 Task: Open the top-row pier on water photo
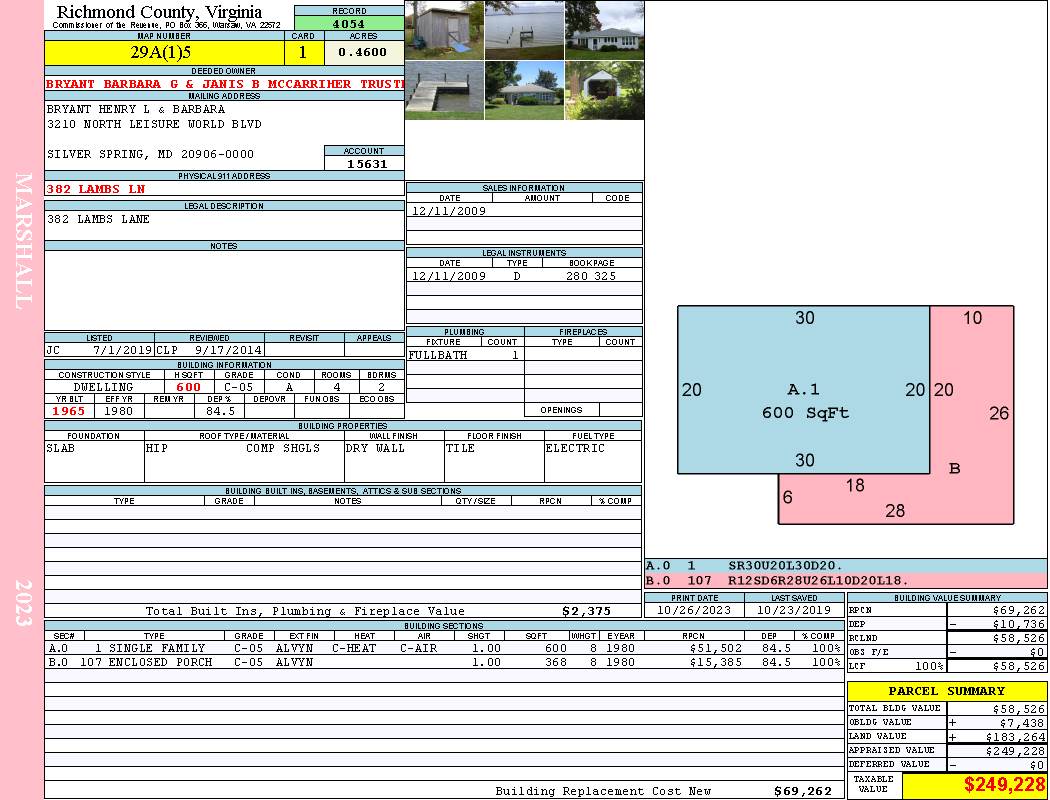point(524,30)
